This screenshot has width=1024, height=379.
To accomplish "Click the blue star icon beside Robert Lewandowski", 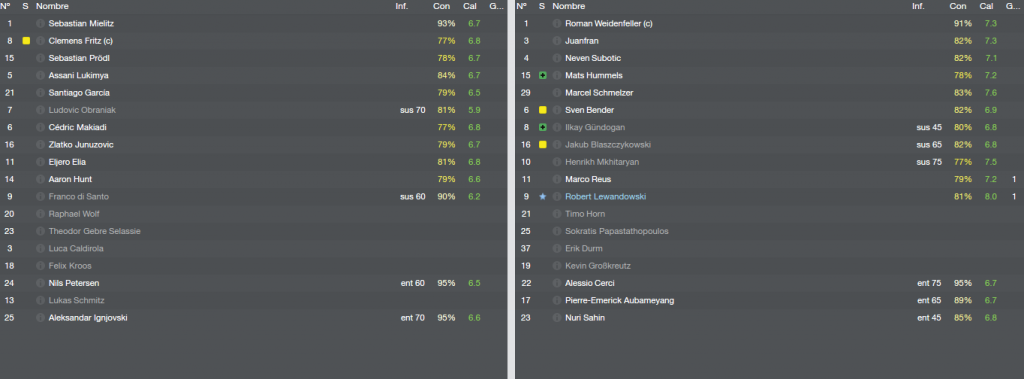I will pyautogui.click(x=543, y=196).
